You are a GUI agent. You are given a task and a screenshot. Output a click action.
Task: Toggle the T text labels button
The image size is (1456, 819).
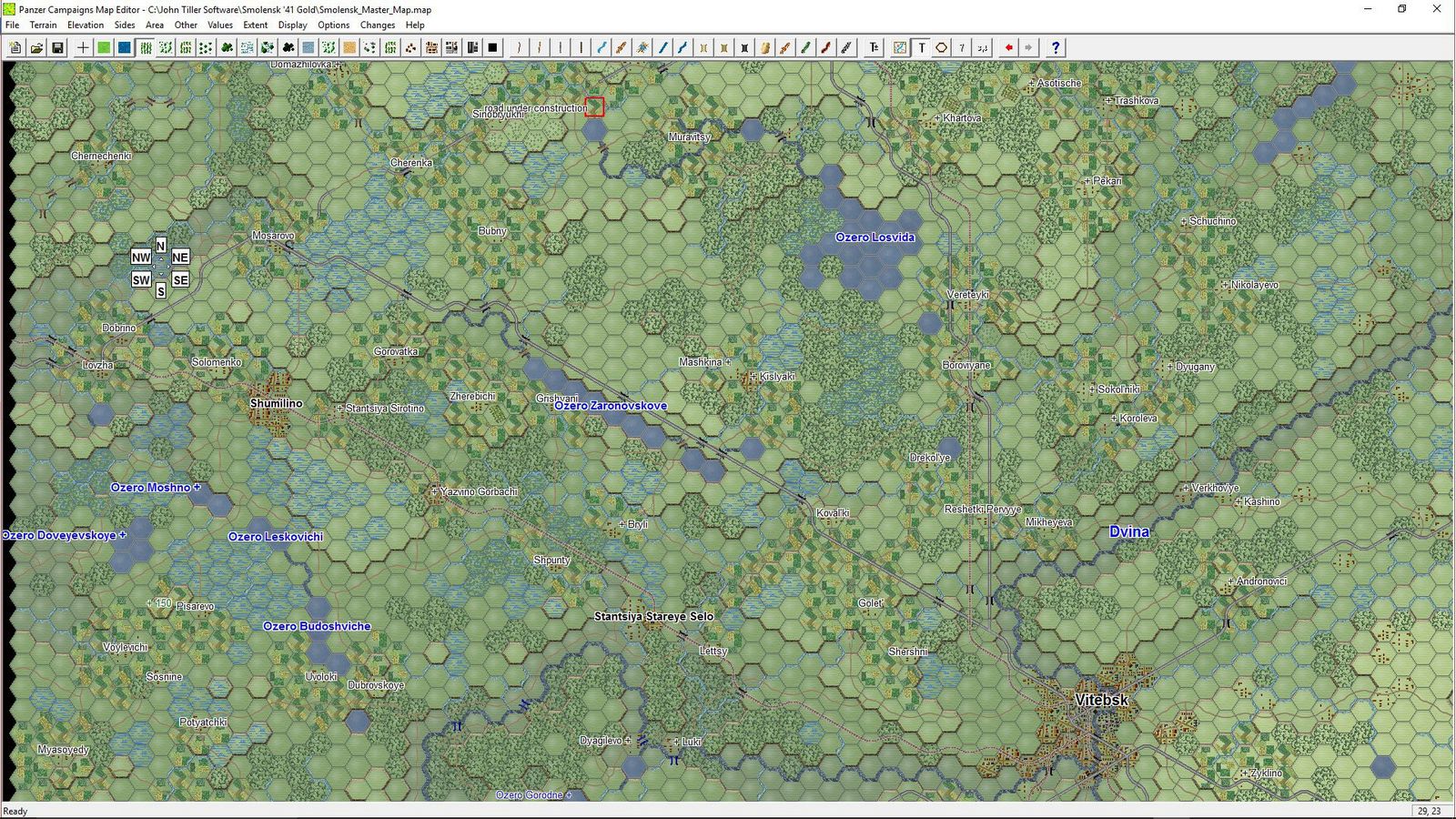click(x=921, y=47)
